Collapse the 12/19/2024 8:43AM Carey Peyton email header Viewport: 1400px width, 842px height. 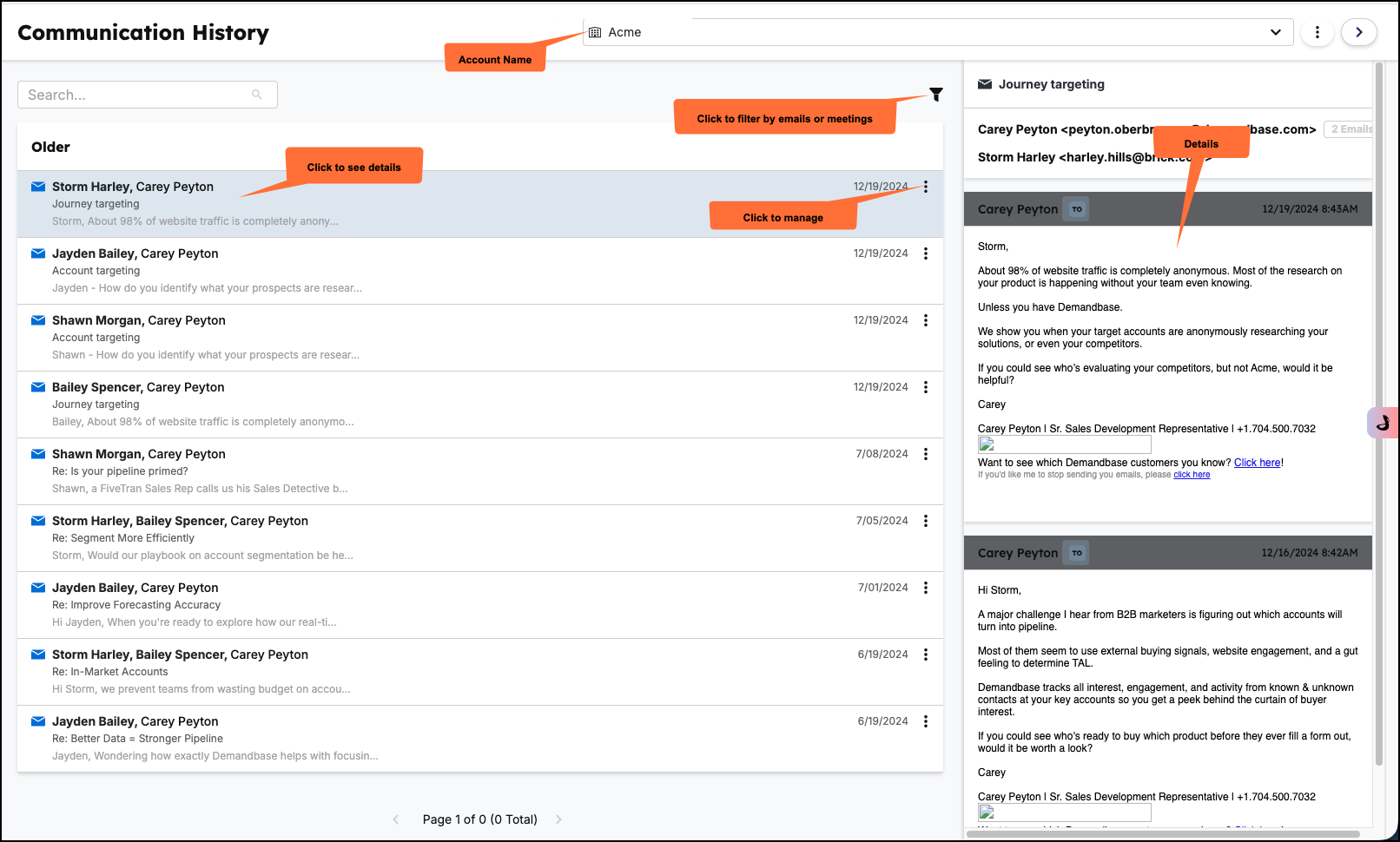pyautogui.click(x=1168, y=209)
